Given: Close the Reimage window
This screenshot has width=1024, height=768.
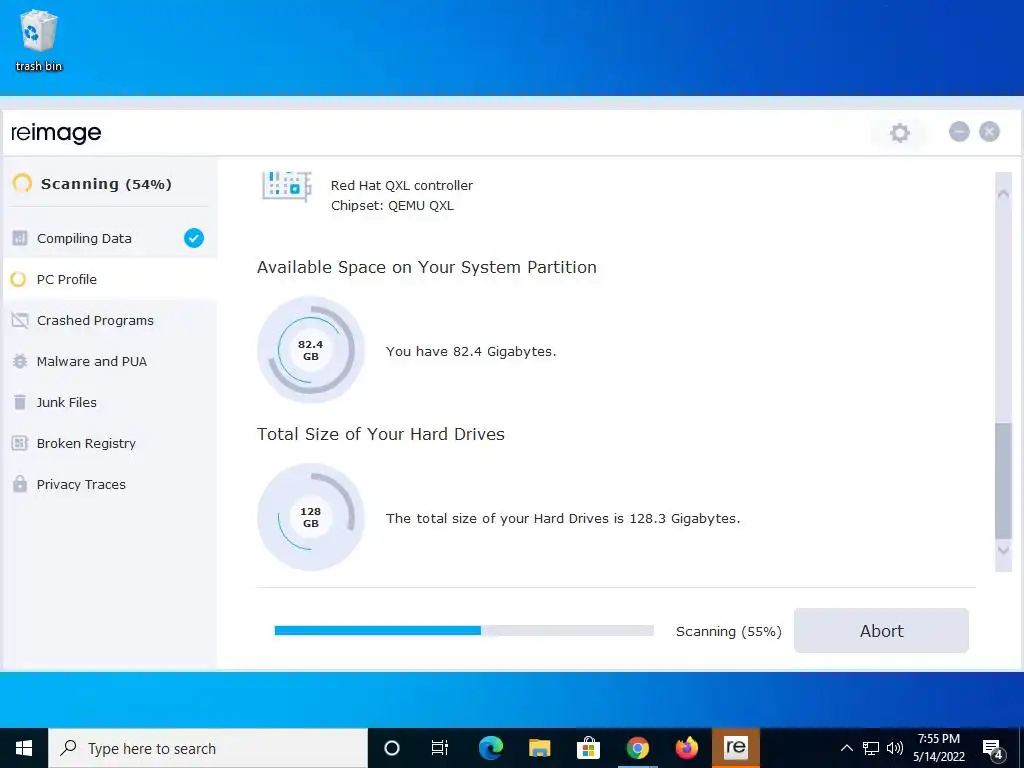Looking at the screenshot, I should tap(989, 132).
